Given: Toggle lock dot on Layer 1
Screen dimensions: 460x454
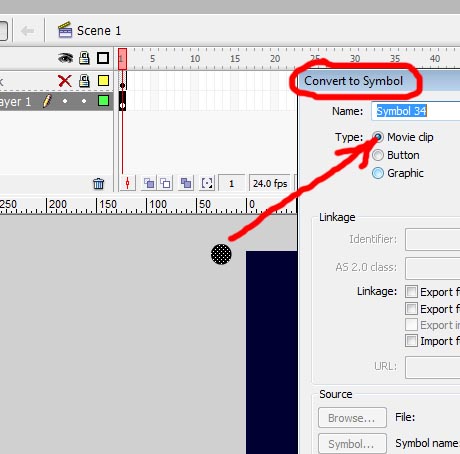Looking at the screenshot, I should tap(84, 101).
